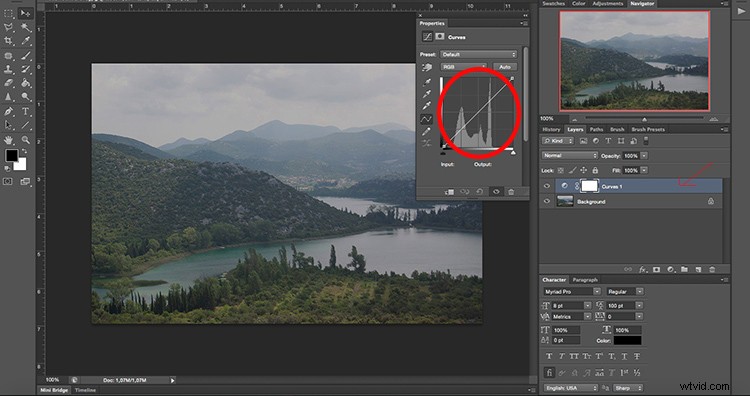This screenshot has height=396, width=750.
Task: Select the Rectangular Marquee tool
Action: click(9, 13)
